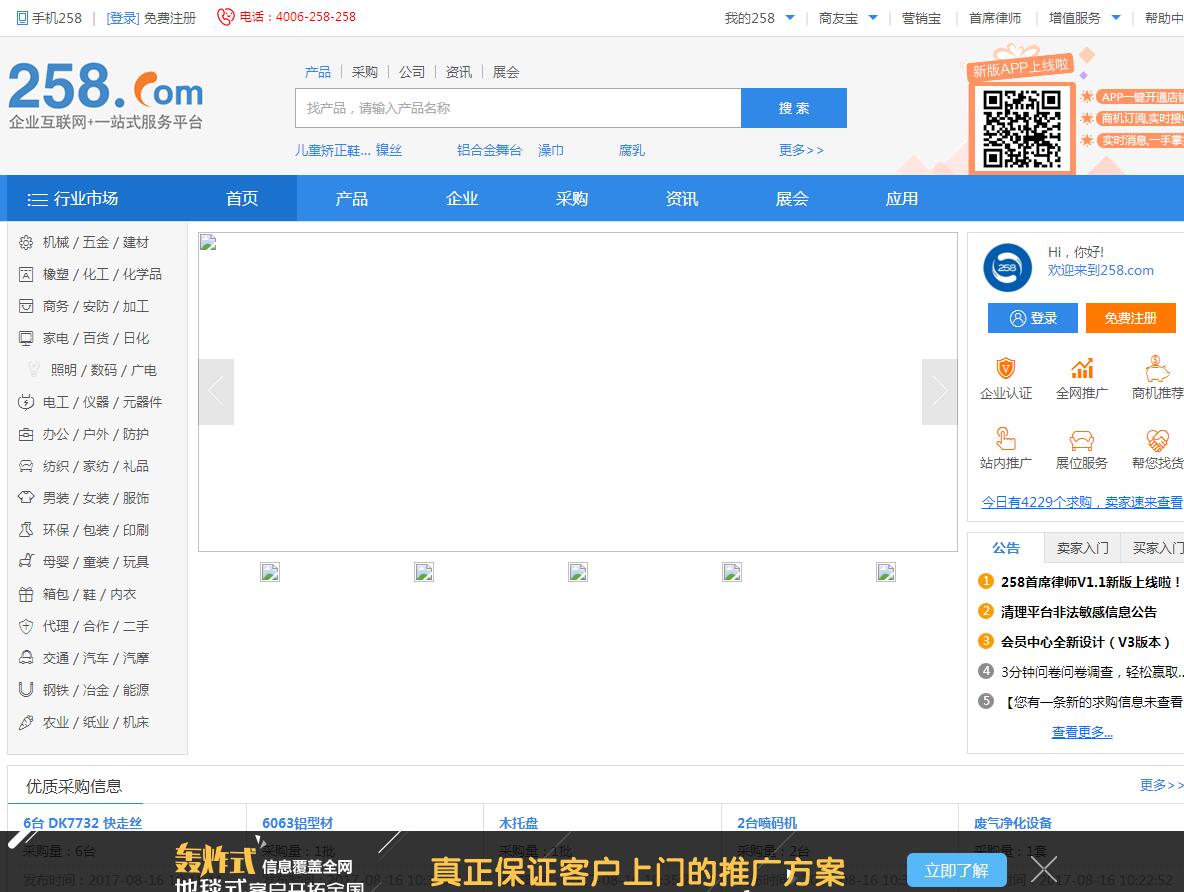Viewport: 1184px width, 892px height.
Task: Click the gift box icon beside 箱包 / 鞋 / 内衣
Action: (26, 594)
